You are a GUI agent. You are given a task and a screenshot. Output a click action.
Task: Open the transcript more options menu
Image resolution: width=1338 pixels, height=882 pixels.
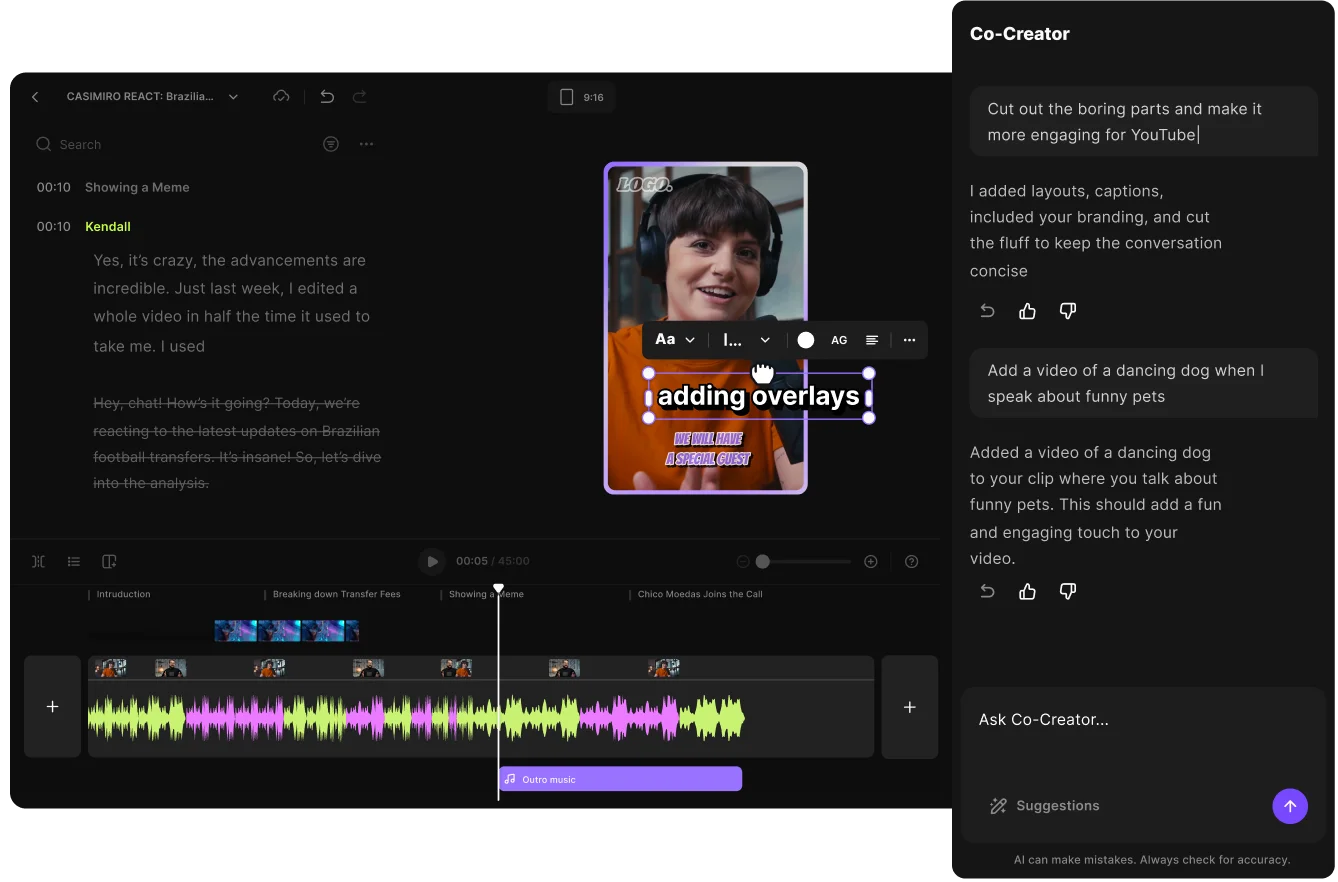click(367, 144)
